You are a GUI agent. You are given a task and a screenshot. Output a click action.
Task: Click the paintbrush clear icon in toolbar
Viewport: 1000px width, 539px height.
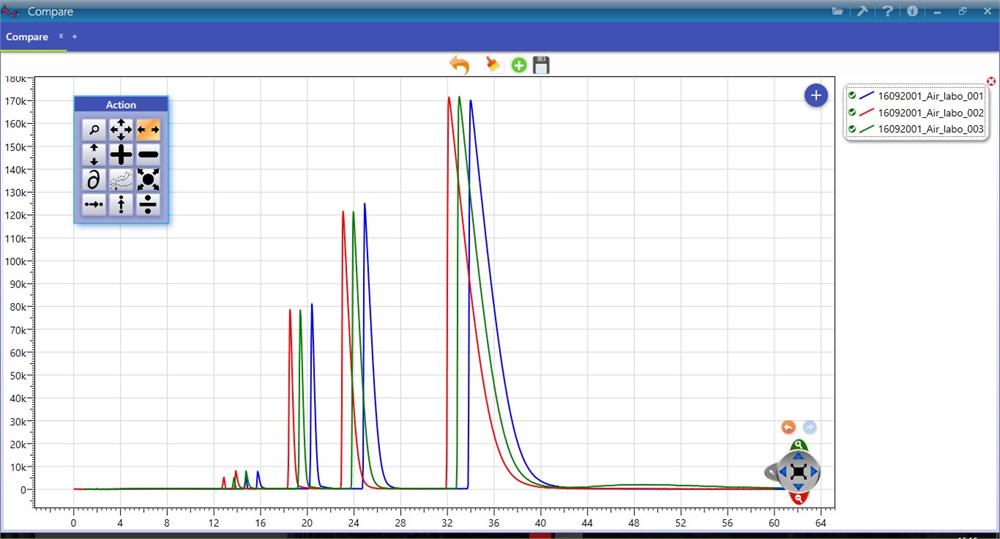pos(492,65)
